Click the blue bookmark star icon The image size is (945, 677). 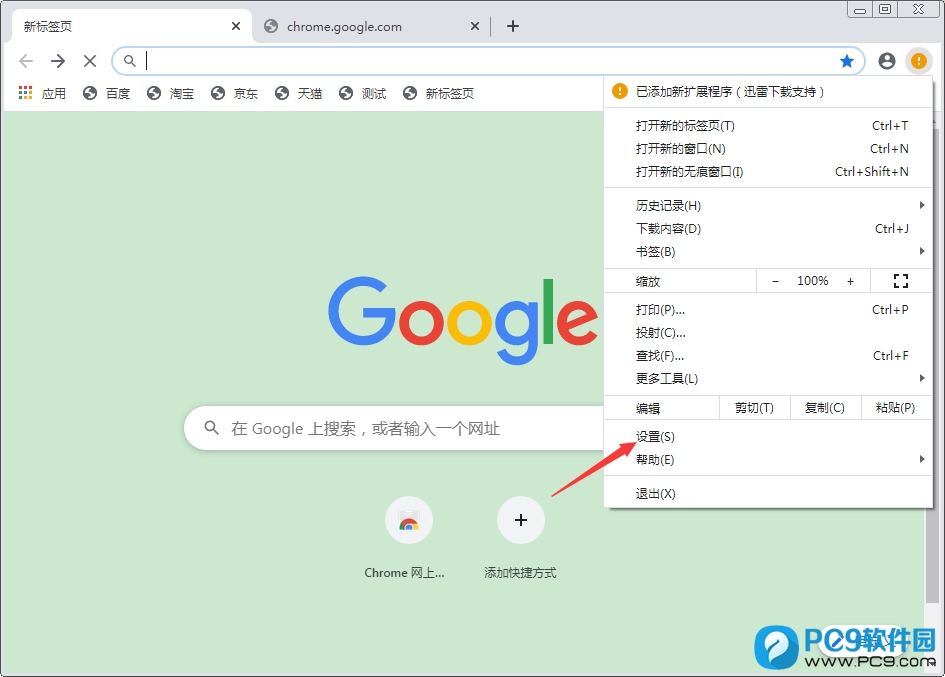[x=847, y=60]
